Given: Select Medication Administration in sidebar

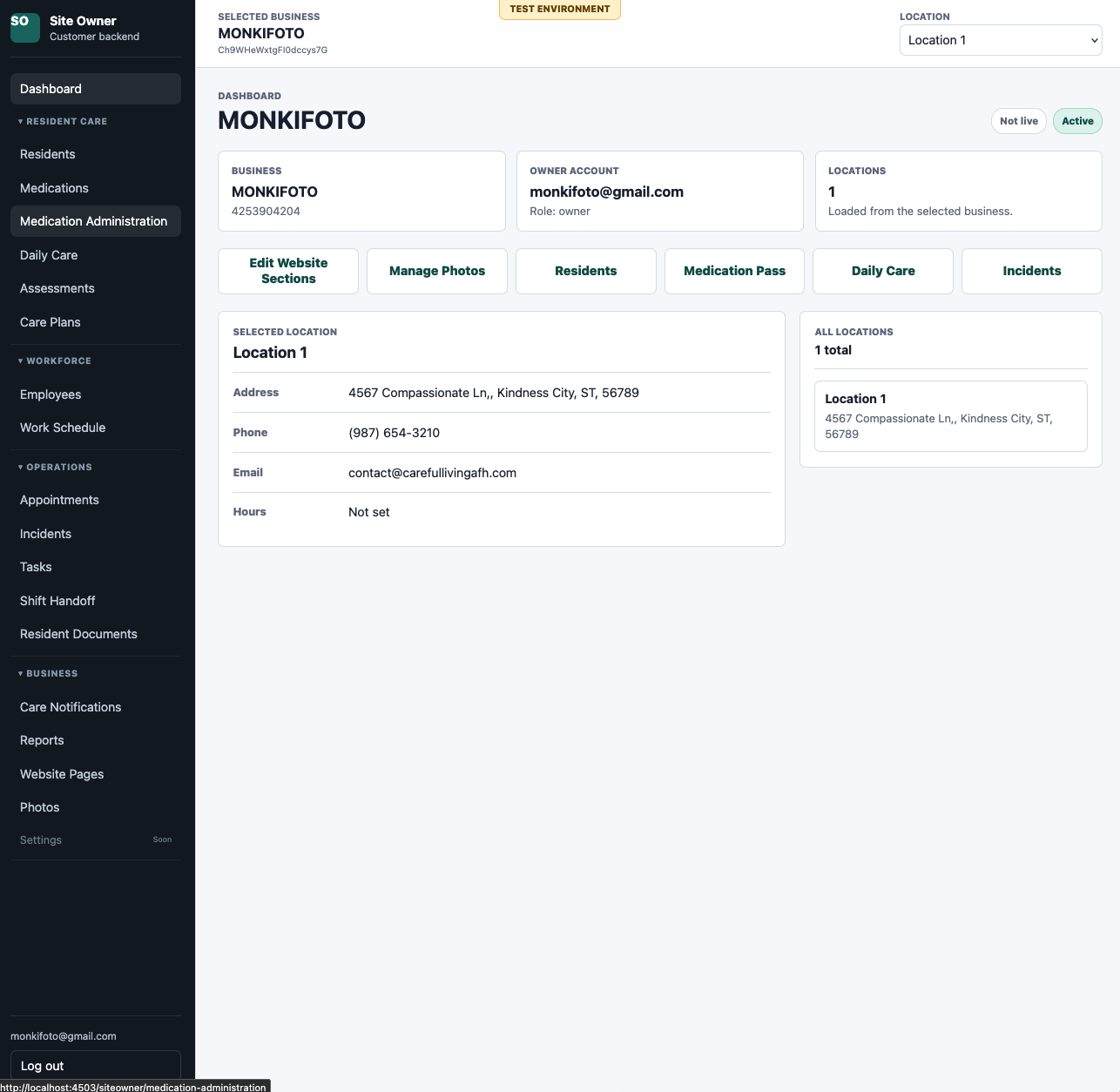Looking at the screenshot, I should click(96, 221).
